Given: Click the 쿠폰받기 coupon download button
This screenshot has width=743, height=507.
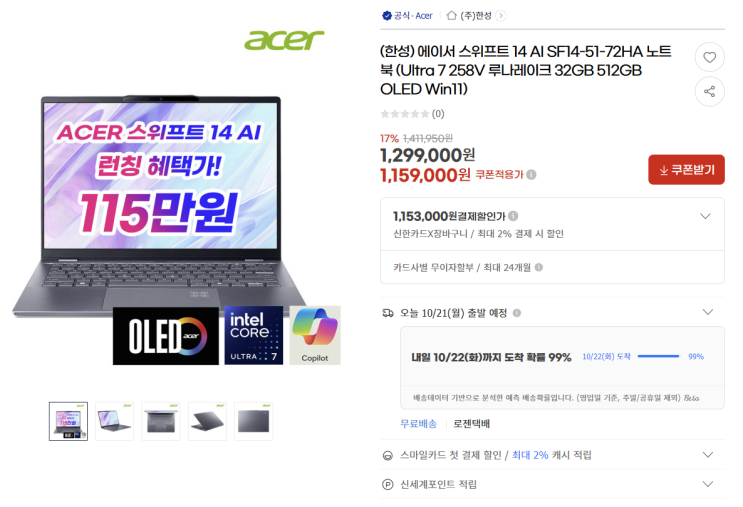Looking at the screenshot, I should click(686, 170).
